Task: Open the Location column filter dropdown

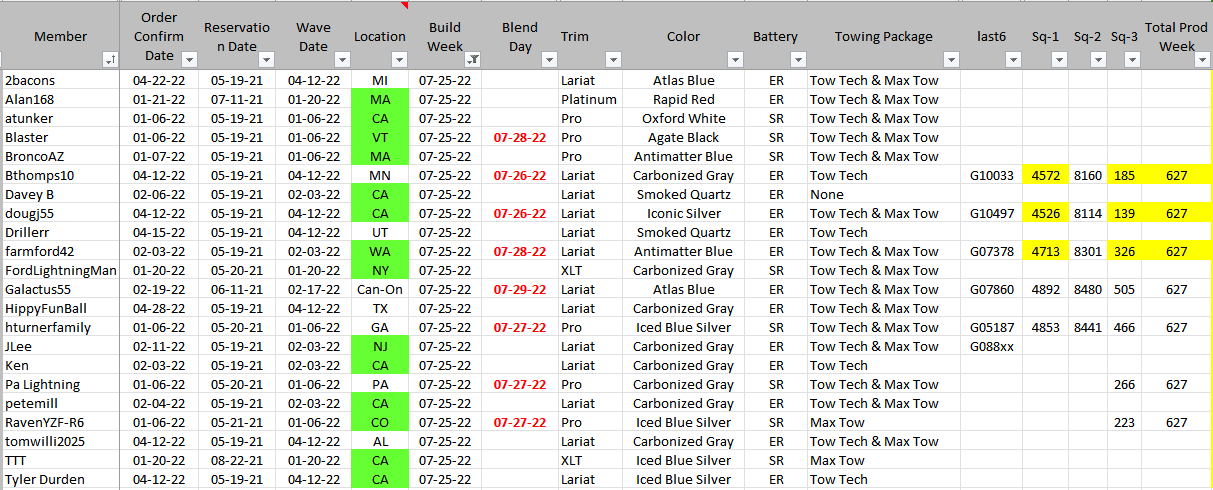Action: click(x=399, y=60)
